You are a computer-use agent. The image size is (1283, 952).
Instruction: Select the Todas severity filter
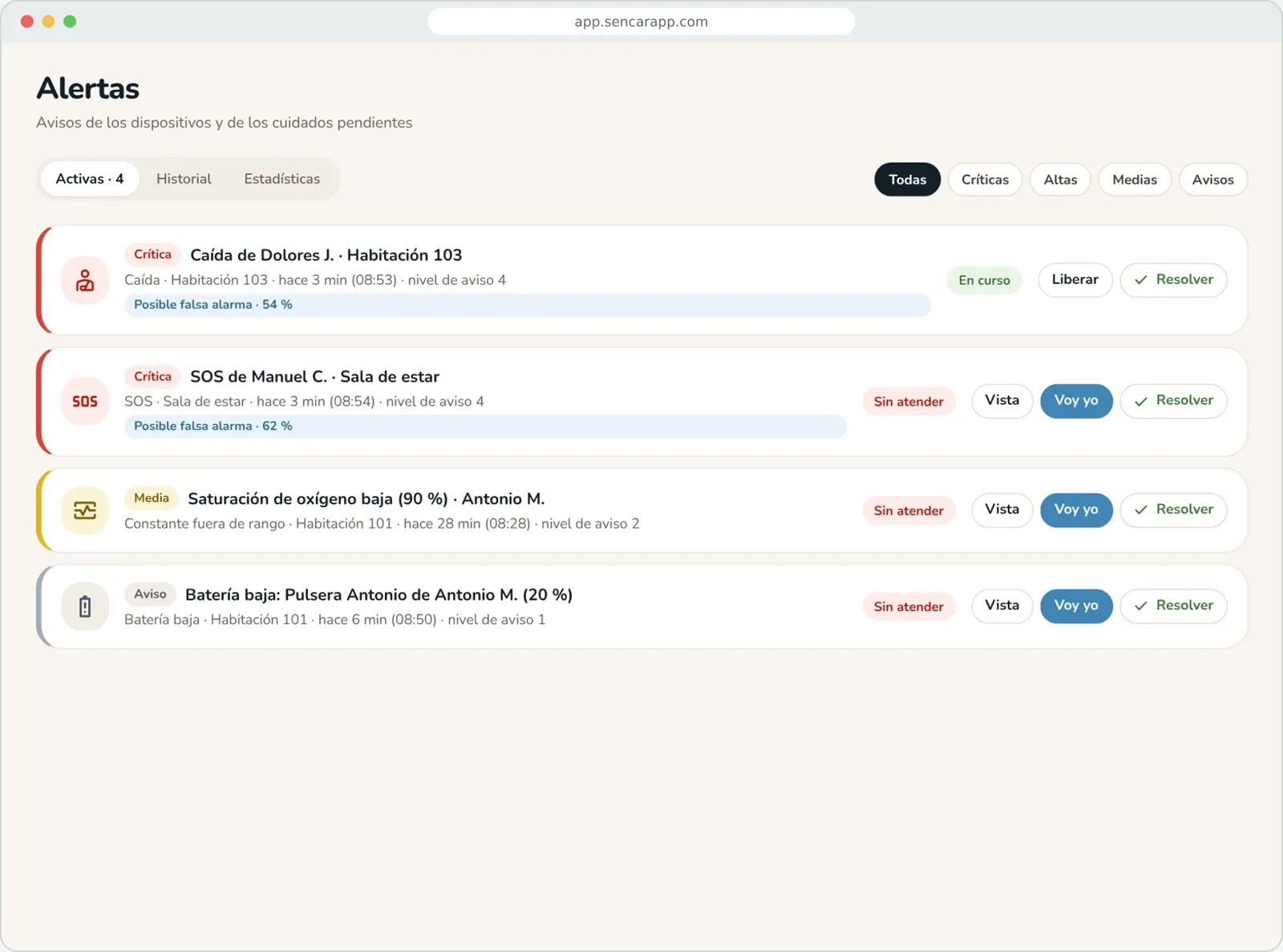907,180
